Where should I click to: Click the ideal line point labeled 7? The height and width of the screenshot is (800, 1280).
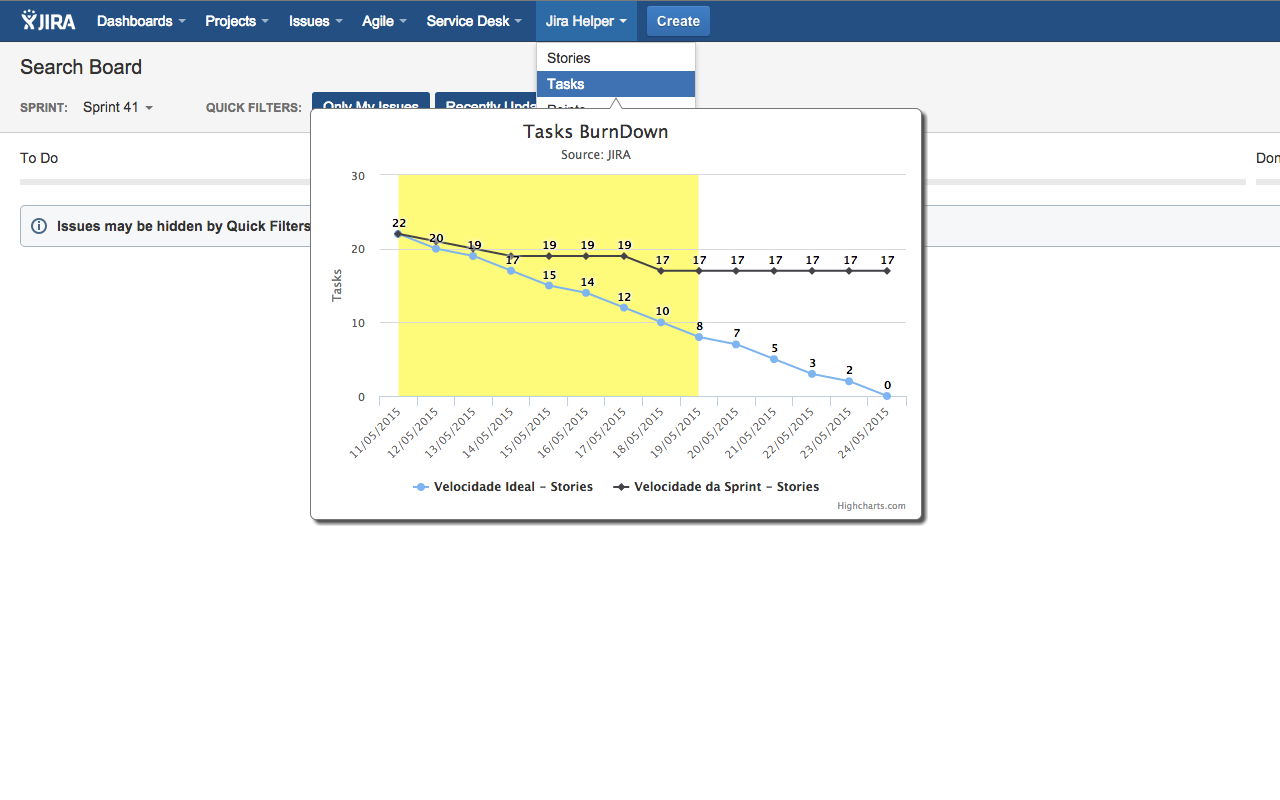pos(737,345)
